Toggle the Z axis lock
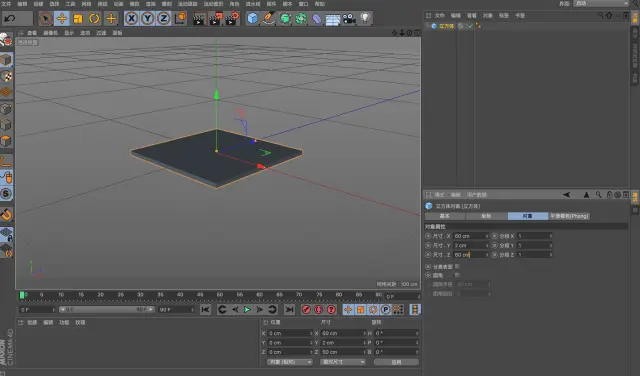 (x=163, y=19)
